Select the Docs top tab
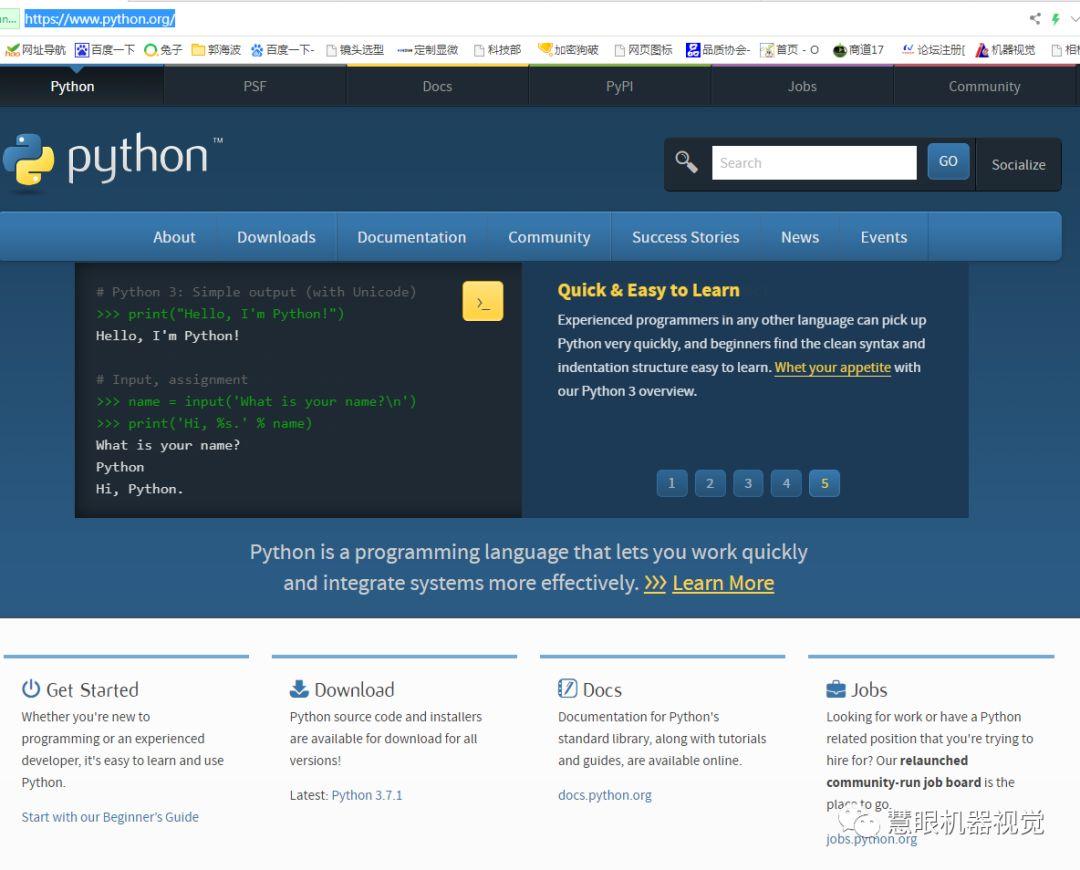Viewport: 1080px width, 870px height. click(x=437, y=86)
